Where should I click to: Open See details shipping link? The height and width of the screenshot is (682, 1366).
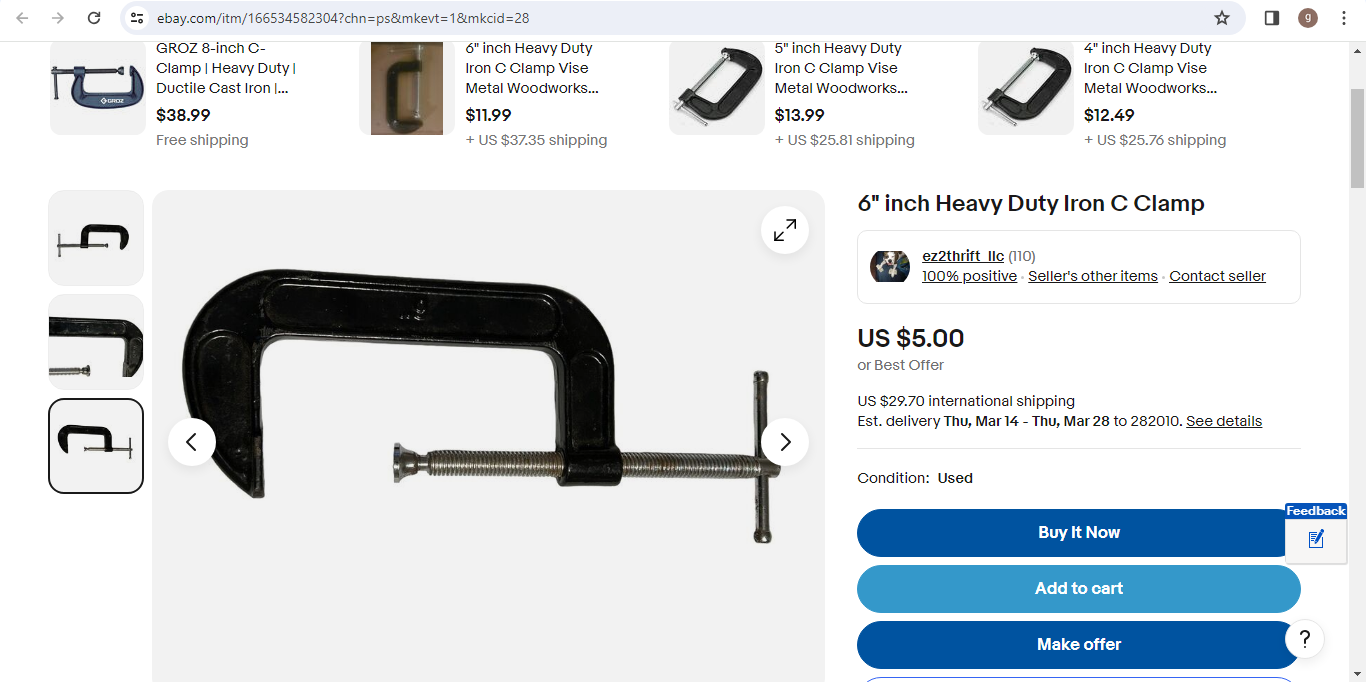pos(1224,421)
